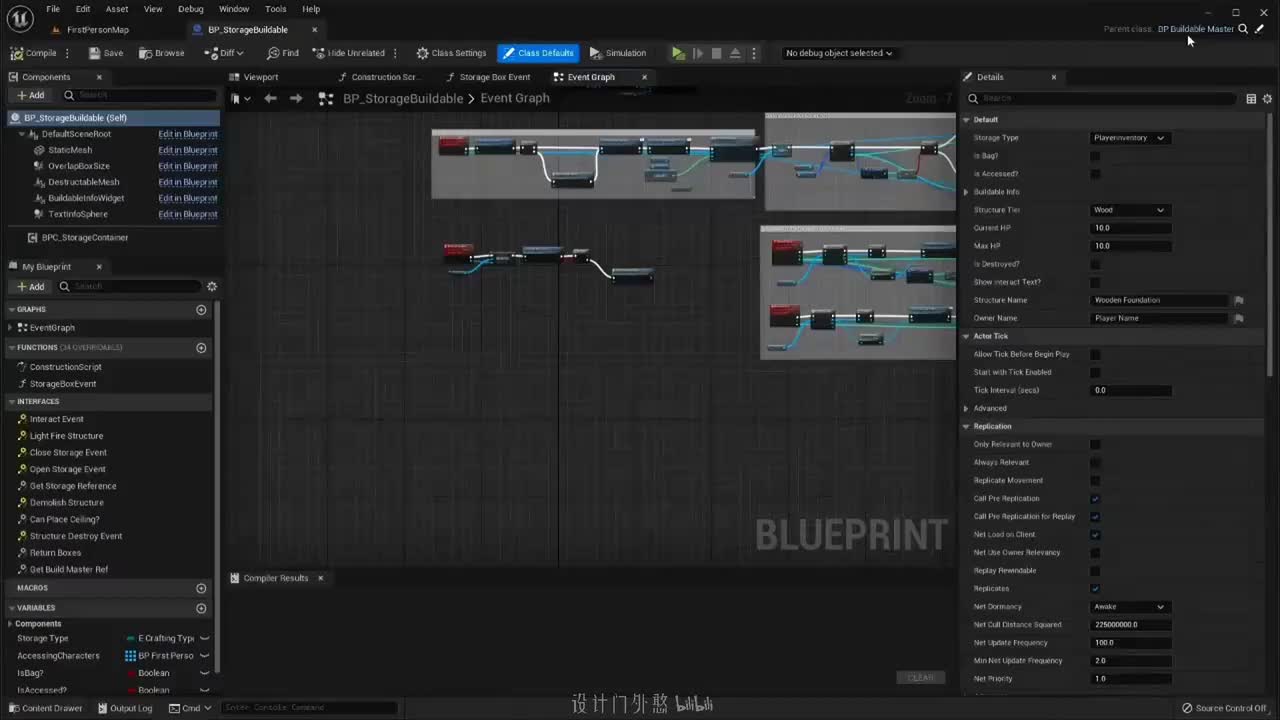Add a new component

(30, 95)
